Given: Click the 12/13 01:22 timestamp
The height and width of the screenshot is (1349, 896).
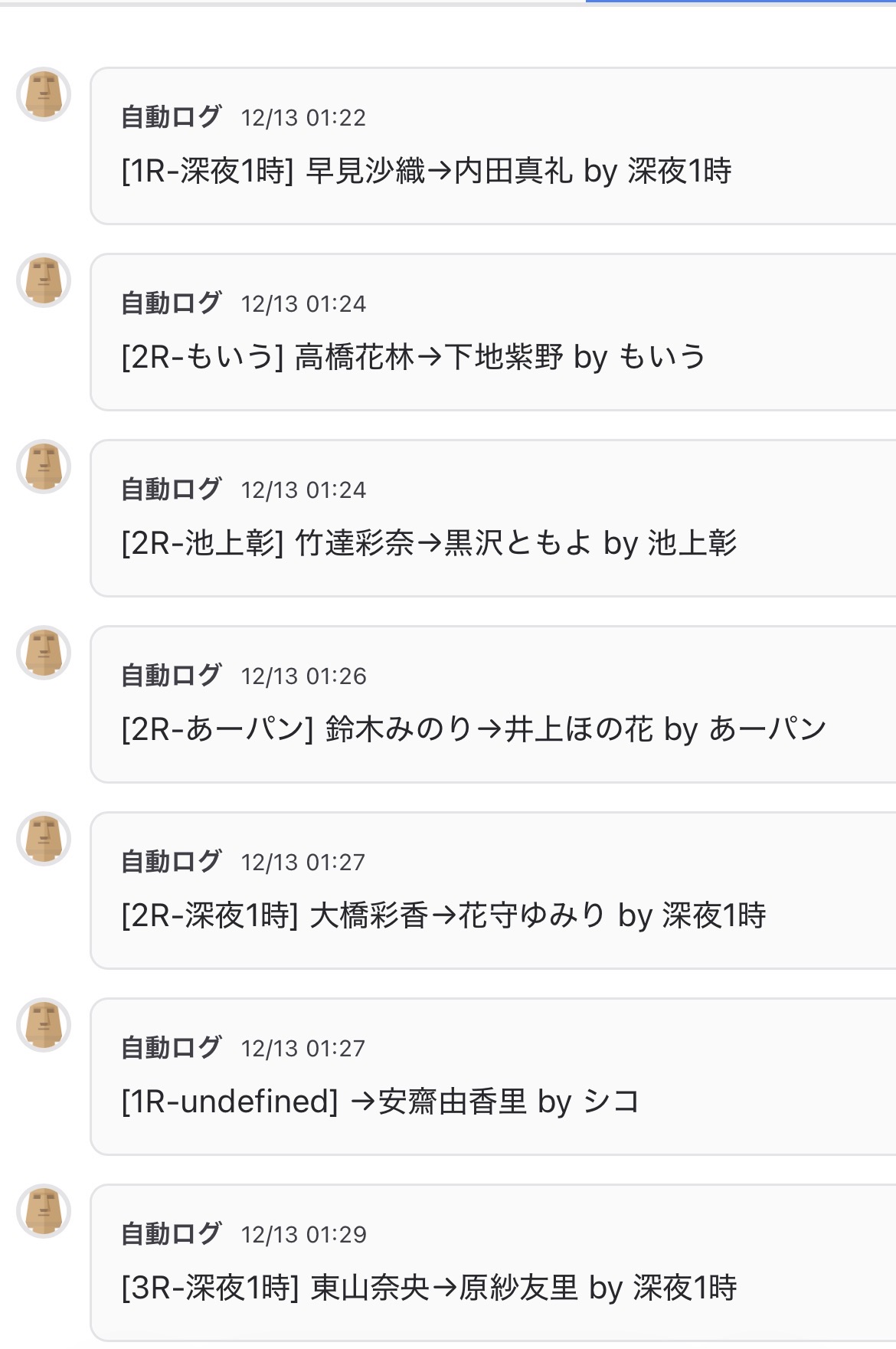Looking at the screenshot, I should click(303, 118).
